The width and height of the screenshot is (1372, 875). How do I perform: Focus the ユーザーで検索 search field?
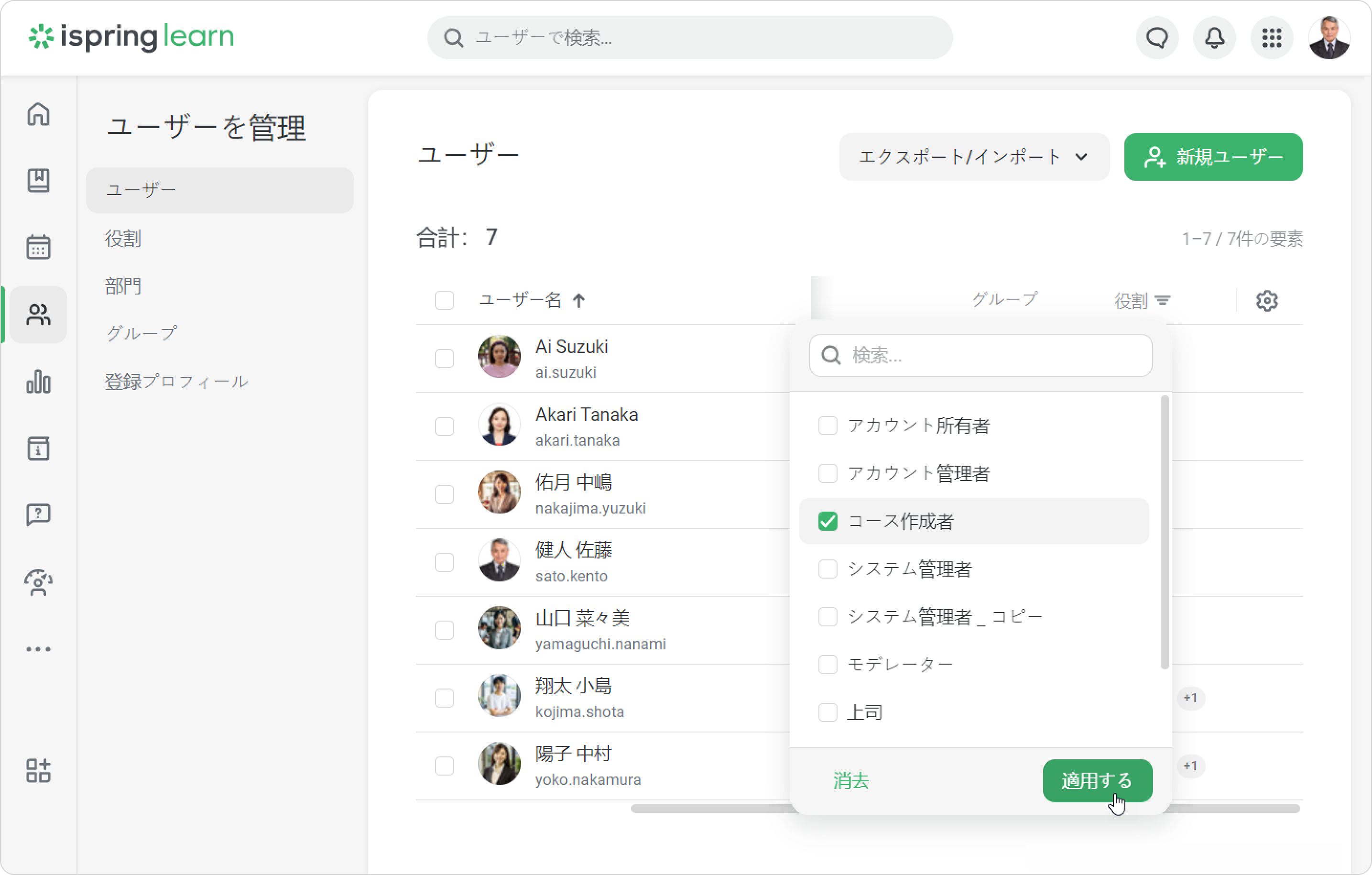[690, 38]
